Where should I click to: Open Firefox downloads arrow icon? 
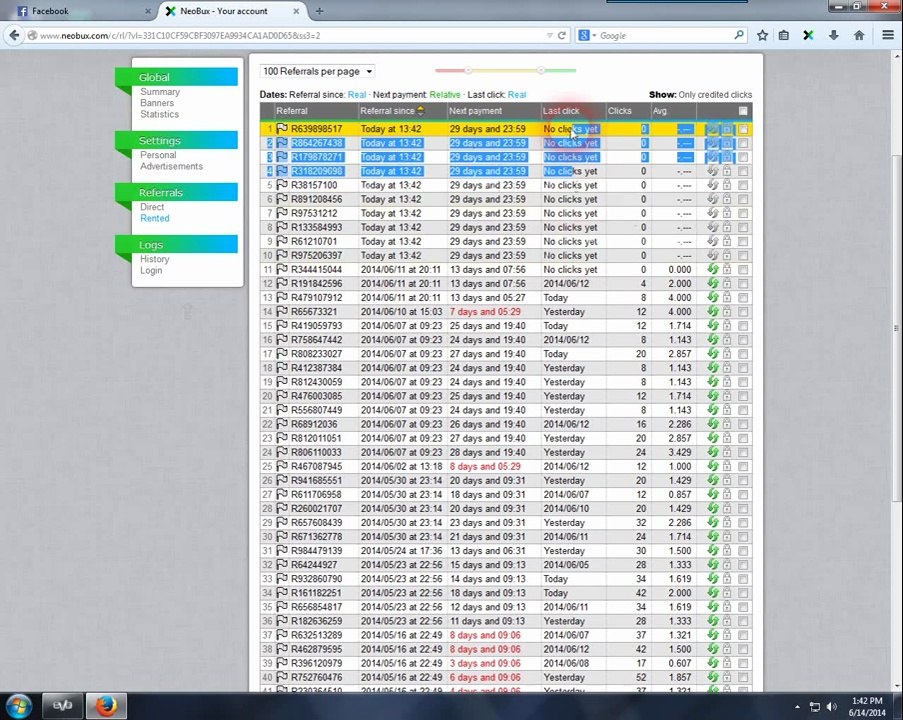(x=833, y=35)
